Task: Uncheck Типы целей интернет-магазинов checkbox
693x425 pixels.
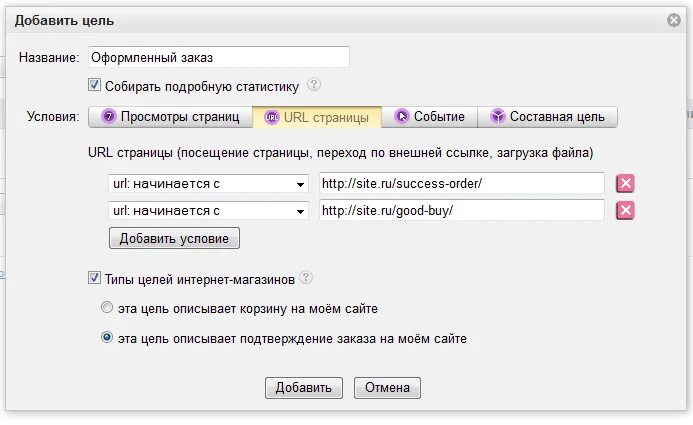Action: tap(95, 278)
